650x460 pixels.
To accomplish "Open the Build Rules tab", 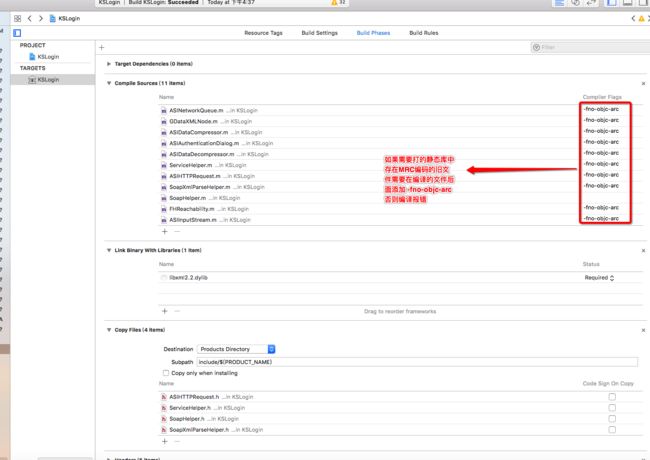I will click(424, 33).
